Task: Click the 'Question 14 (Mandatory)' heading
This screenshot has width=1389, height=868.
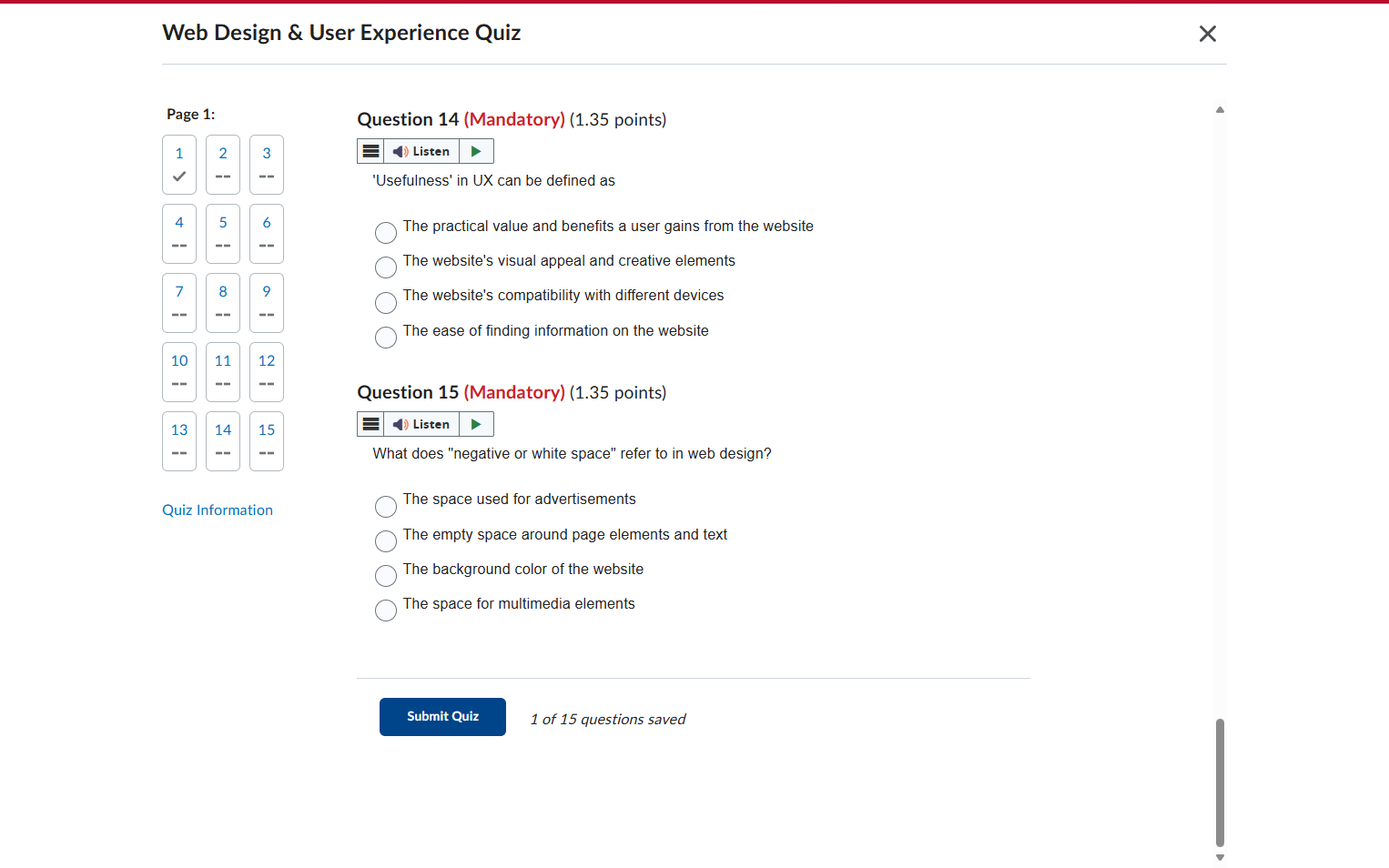Action: pos(461,119)
